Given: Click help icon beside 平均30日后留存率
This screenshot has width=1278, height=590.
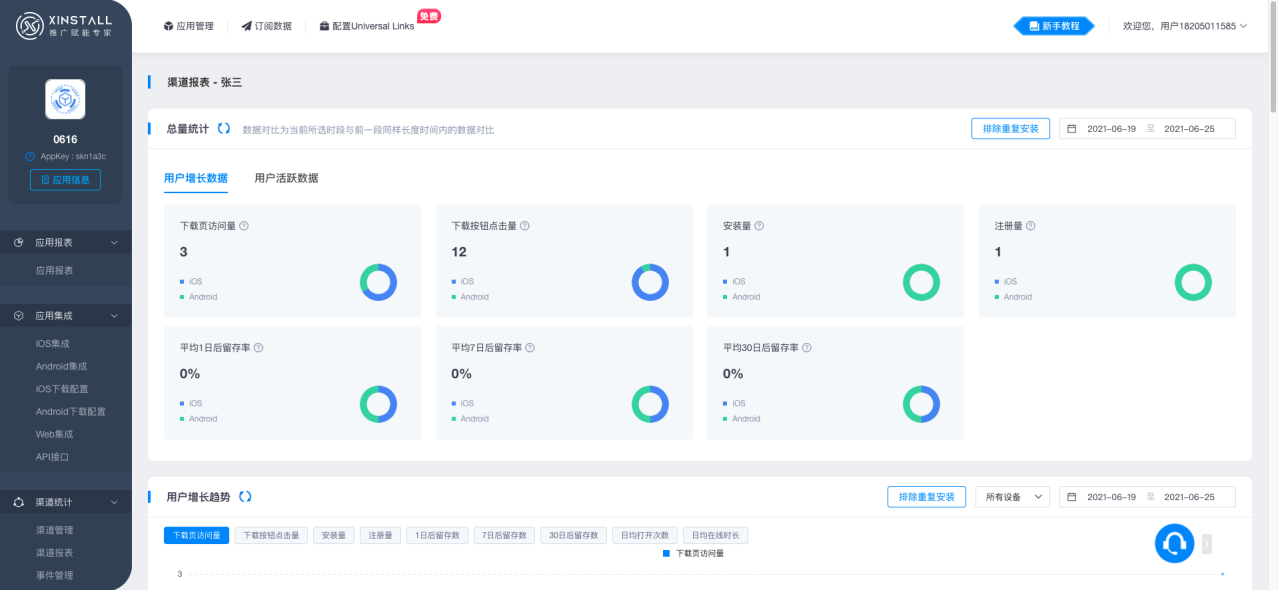Looking at the screenshot, I should coord(806,348).
